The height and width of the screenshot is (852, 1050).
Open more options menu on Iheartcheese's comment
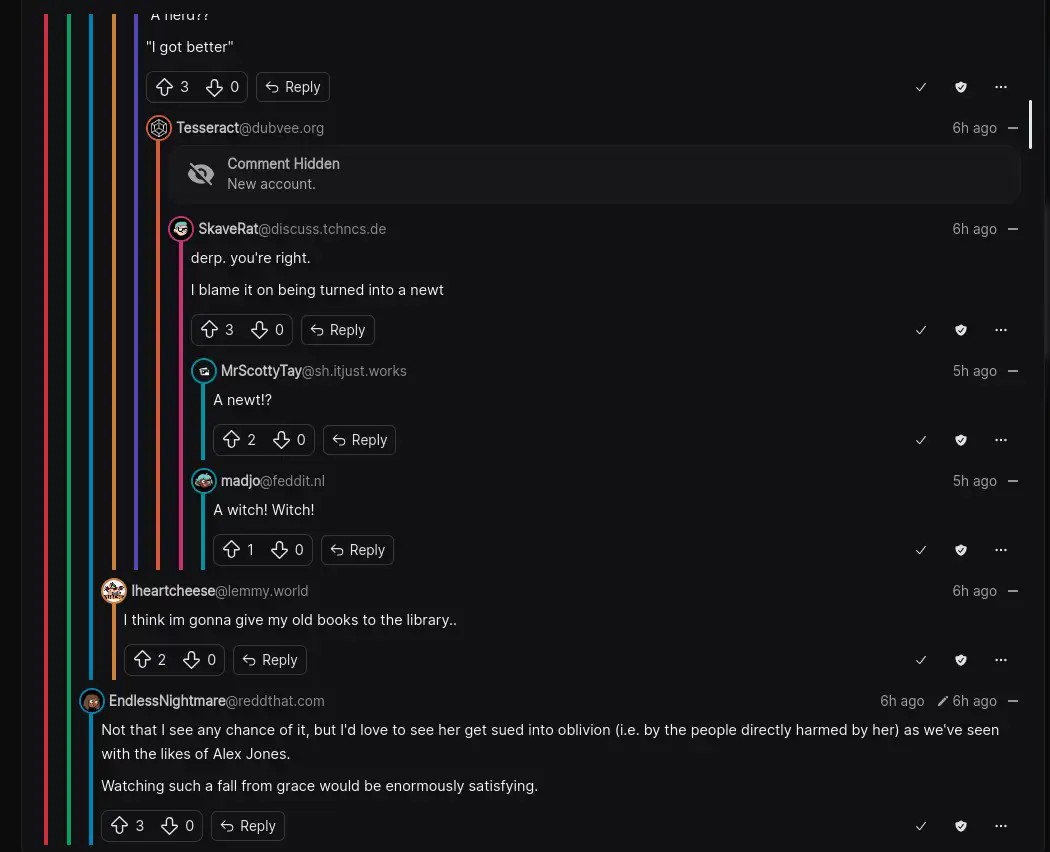pos(1001,660)
